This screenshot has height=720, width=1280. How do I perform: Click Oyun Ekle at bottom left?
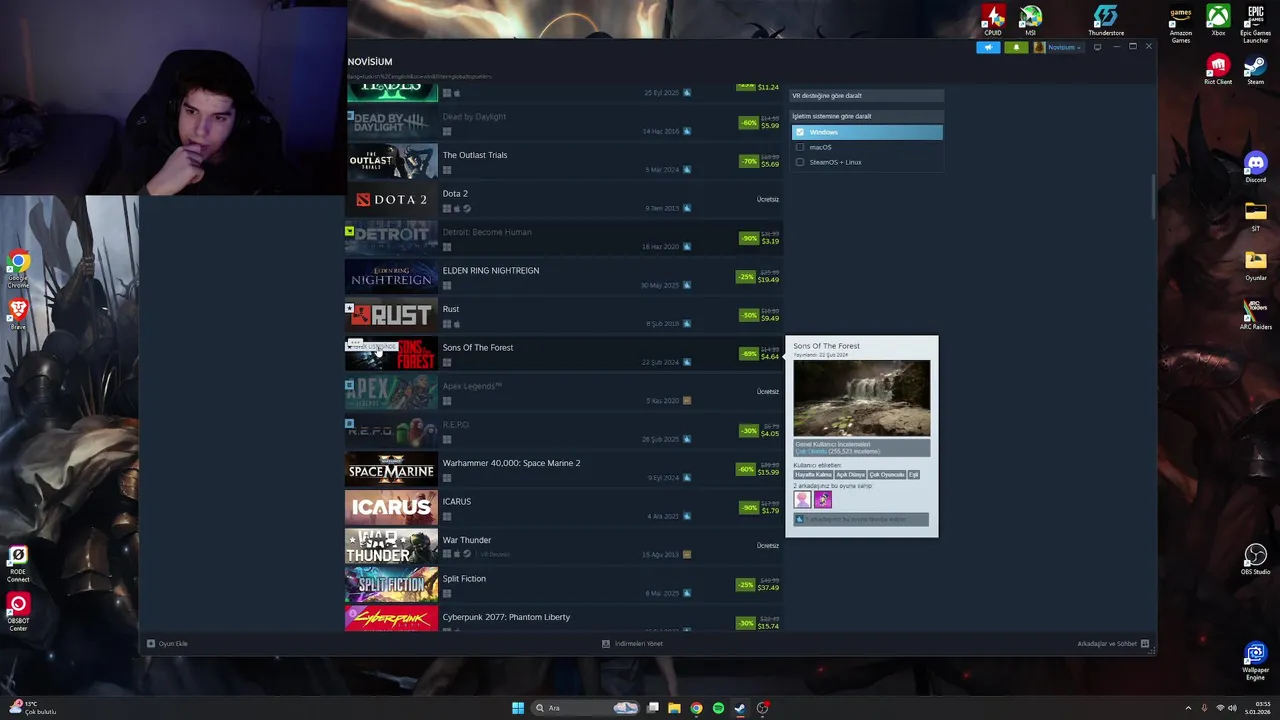pos(168,643)
